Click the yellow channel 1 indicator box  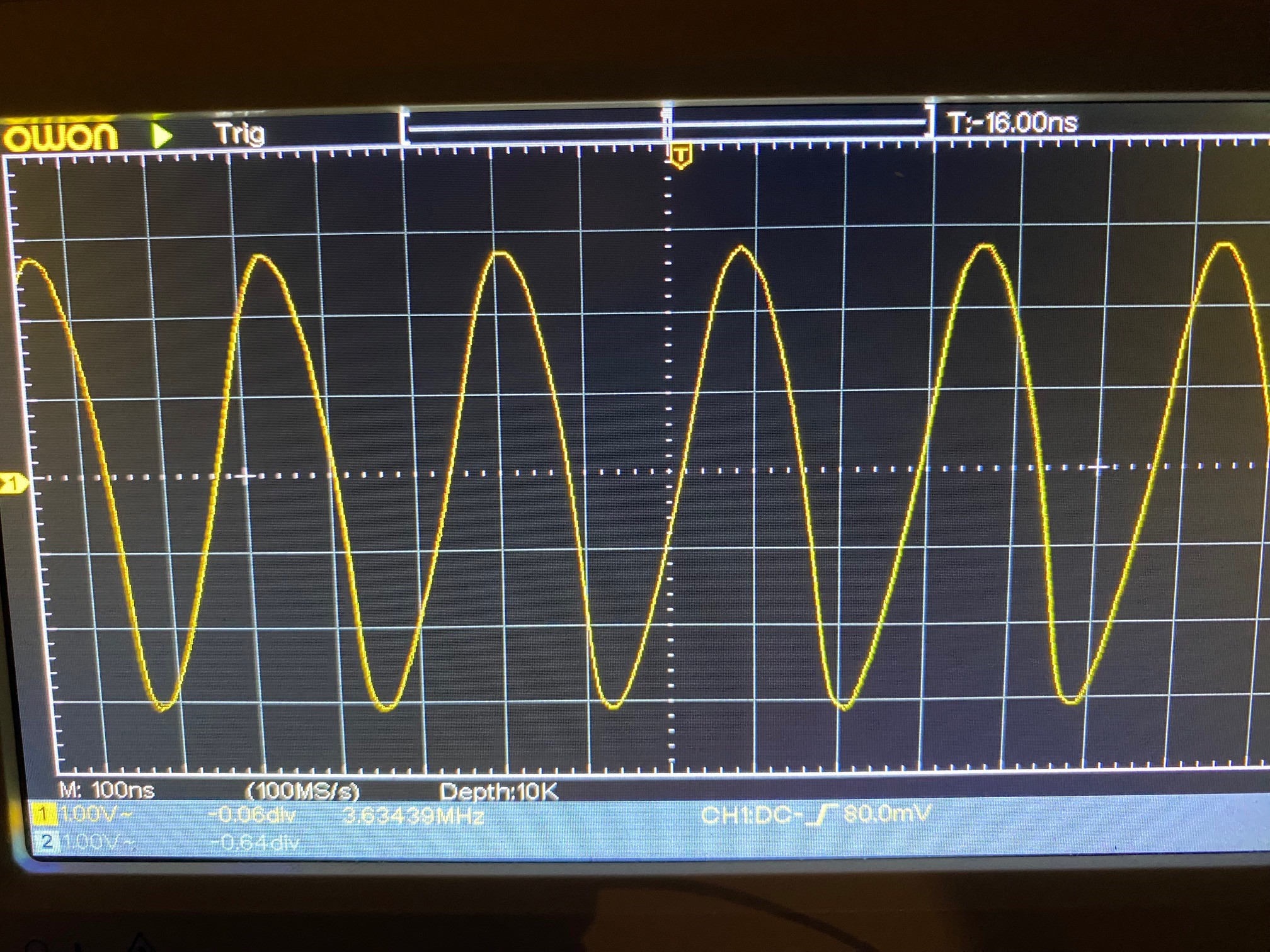coord(43,814)
